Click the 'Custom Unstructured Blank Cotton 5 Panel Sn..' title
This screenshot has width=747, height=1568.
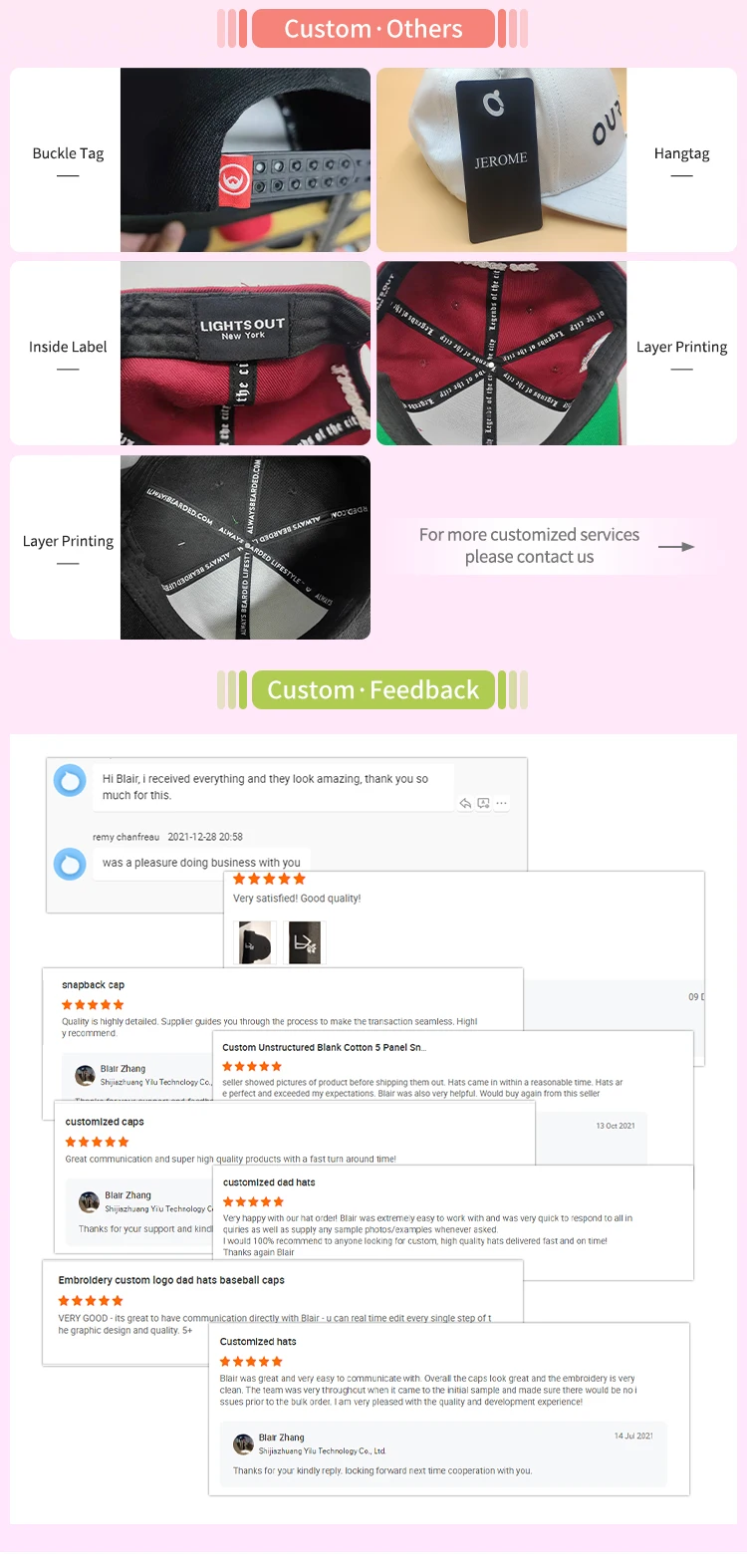click(324, 1047)
